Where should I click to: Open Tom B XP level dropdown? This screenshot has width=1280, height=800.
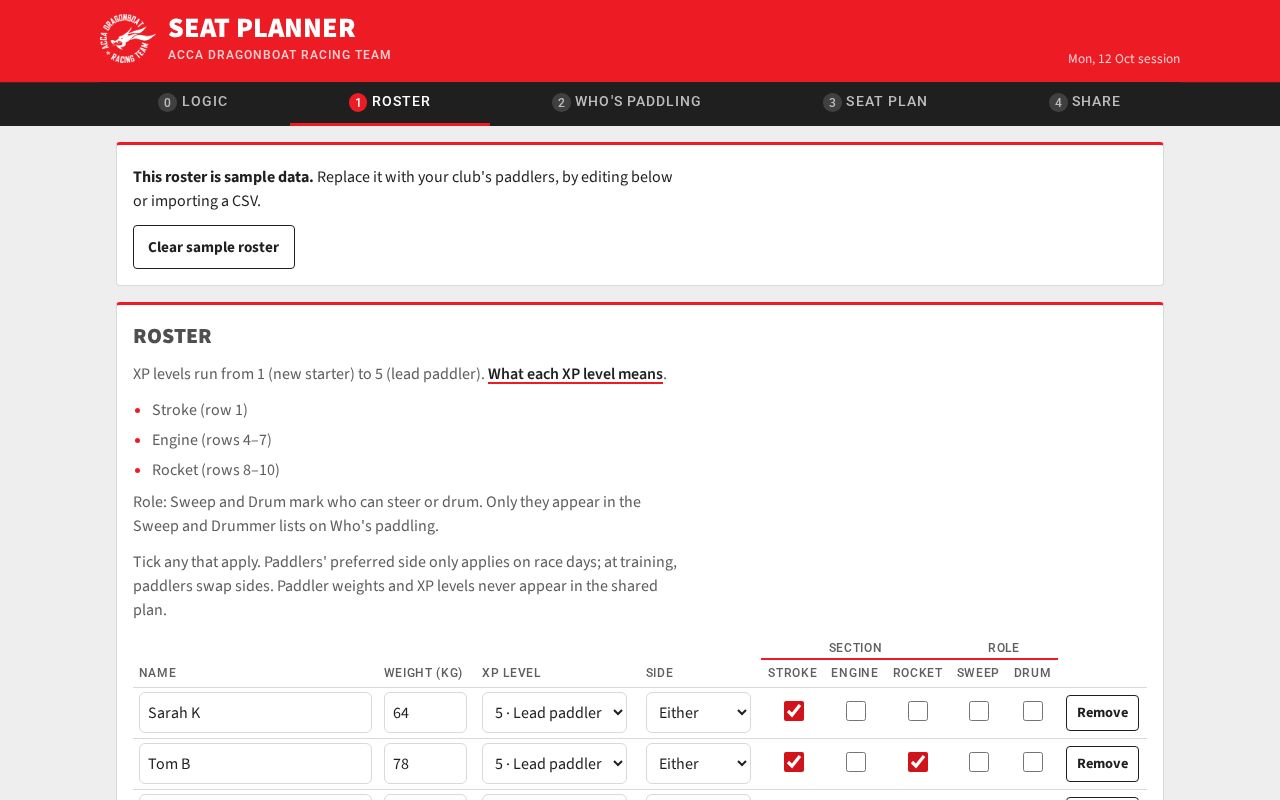point(554,764)
